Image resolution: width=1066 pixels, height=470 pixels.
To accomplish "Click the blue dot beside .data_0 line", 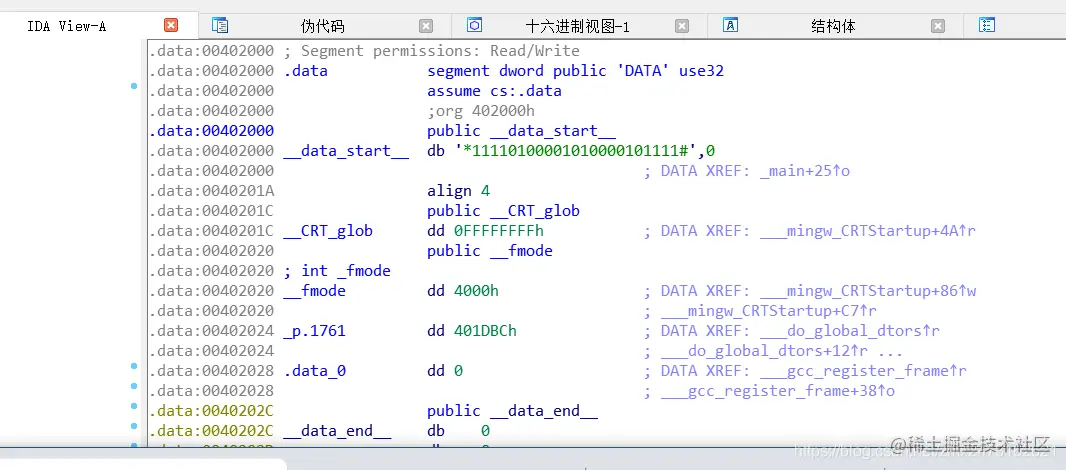I will pyautogui.click(x=134, y=367).
